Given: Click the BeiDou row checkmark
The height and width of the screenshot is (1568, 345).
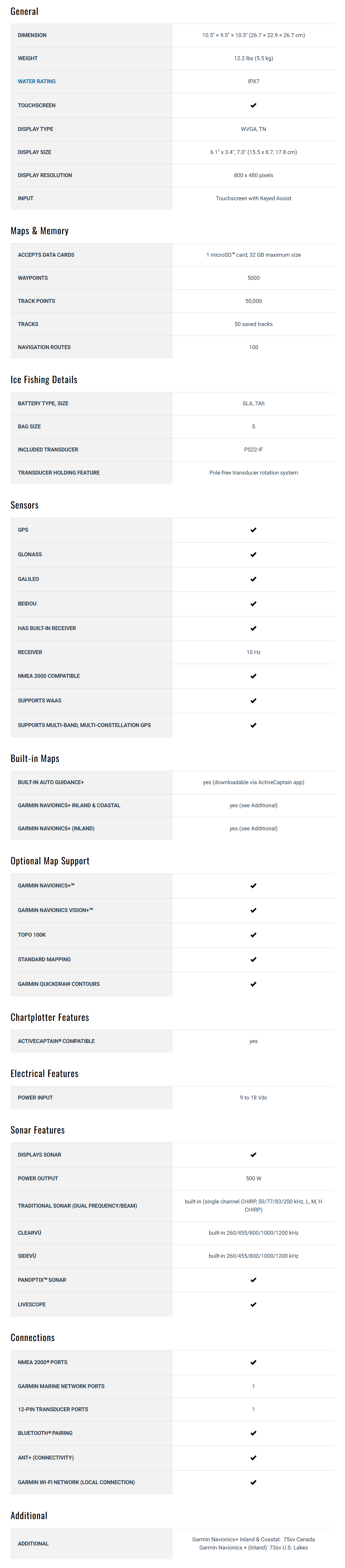Looking at the screenshot, I should (253, 604).
